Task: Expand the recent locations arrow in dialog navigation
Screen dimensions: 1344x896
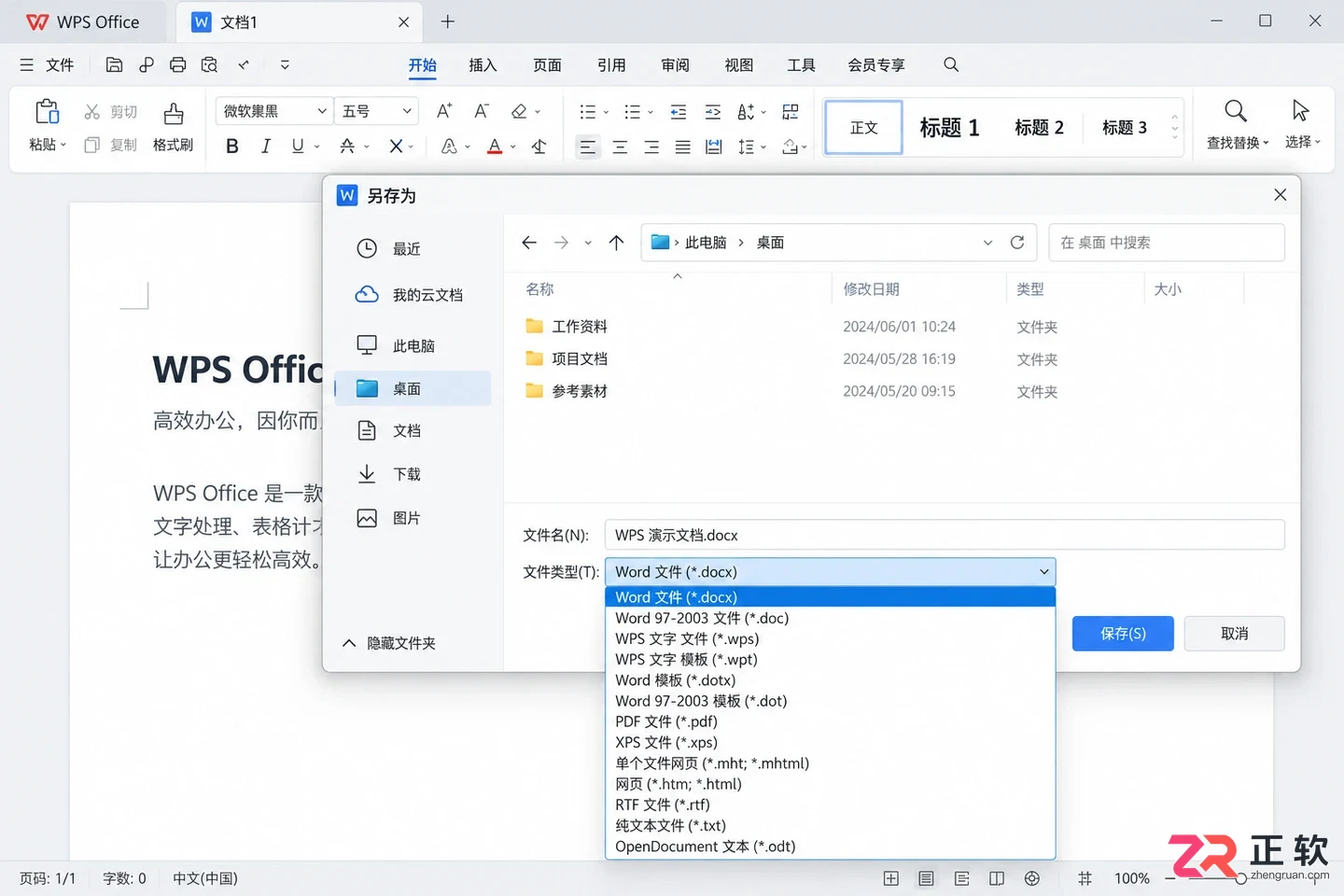Action: point(588,243)
